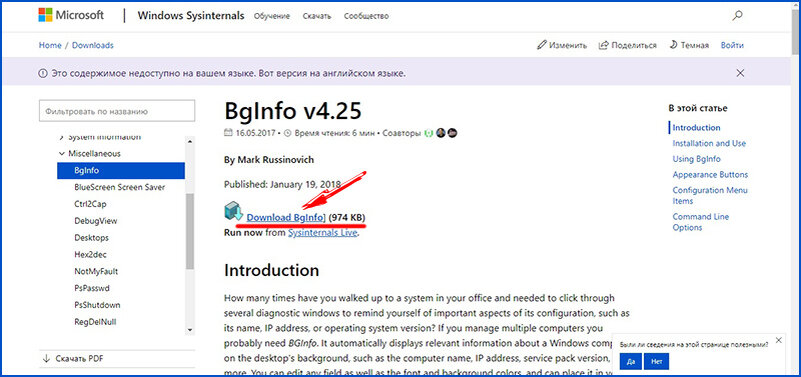Select Hex2dec in the sidebar

(90, 254)
